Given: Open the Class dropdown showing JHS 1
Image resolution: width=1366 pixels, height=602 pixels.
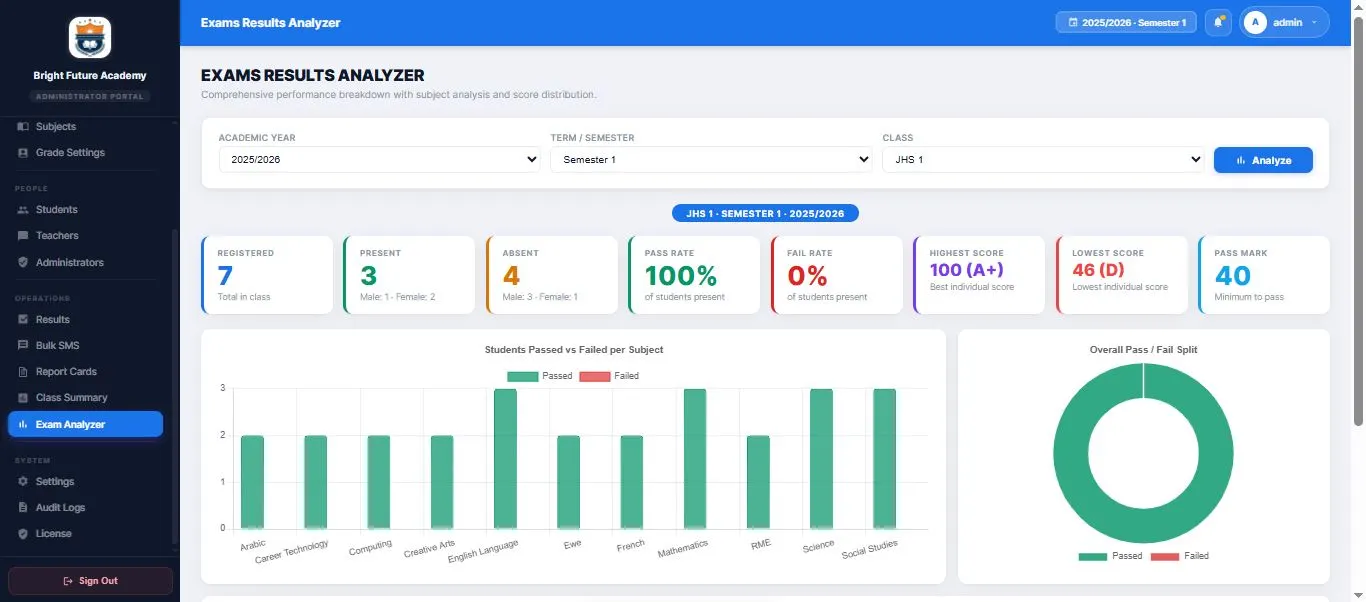Looking at the screenshot, I should 1043,160.
